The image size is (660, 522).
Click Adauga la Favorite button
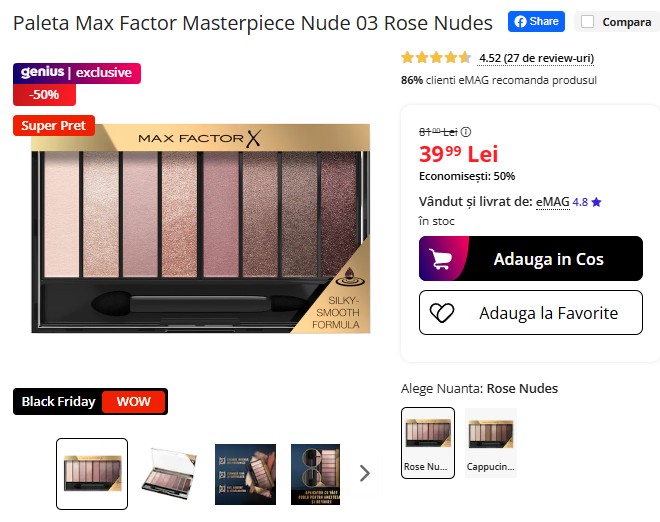point(531,313)
